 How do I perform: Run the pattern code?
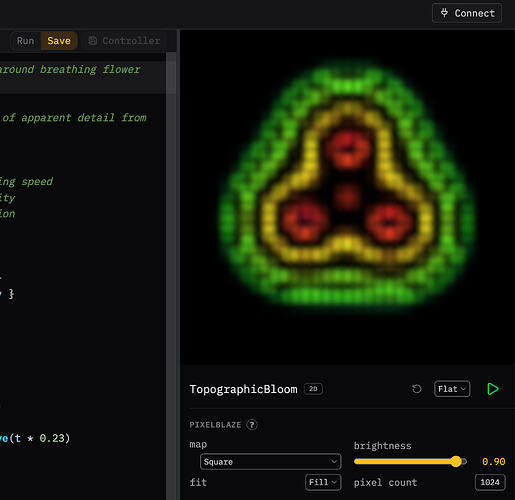(25, 41)
